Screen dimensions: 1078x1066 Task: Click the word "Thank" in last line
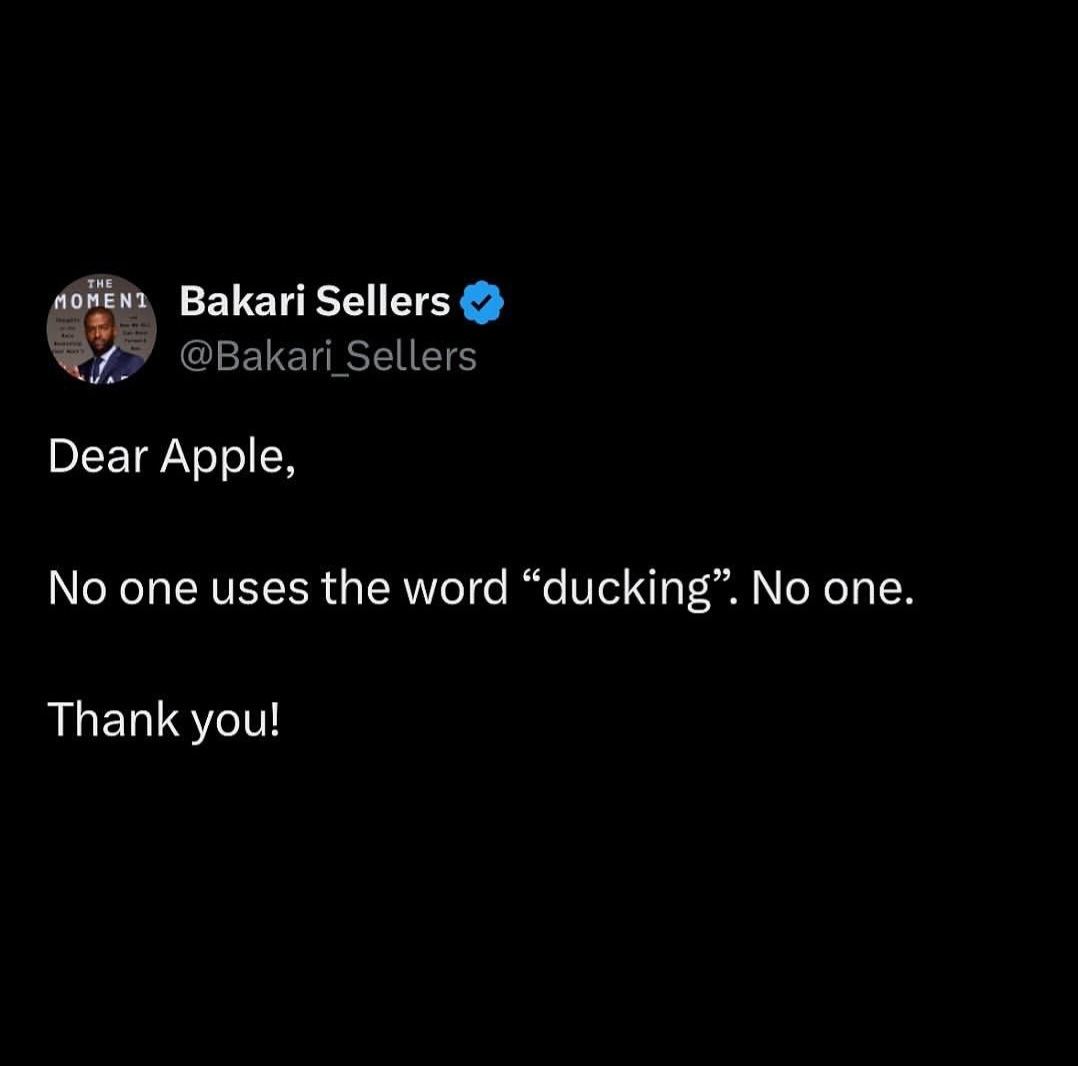pos(112,719)
